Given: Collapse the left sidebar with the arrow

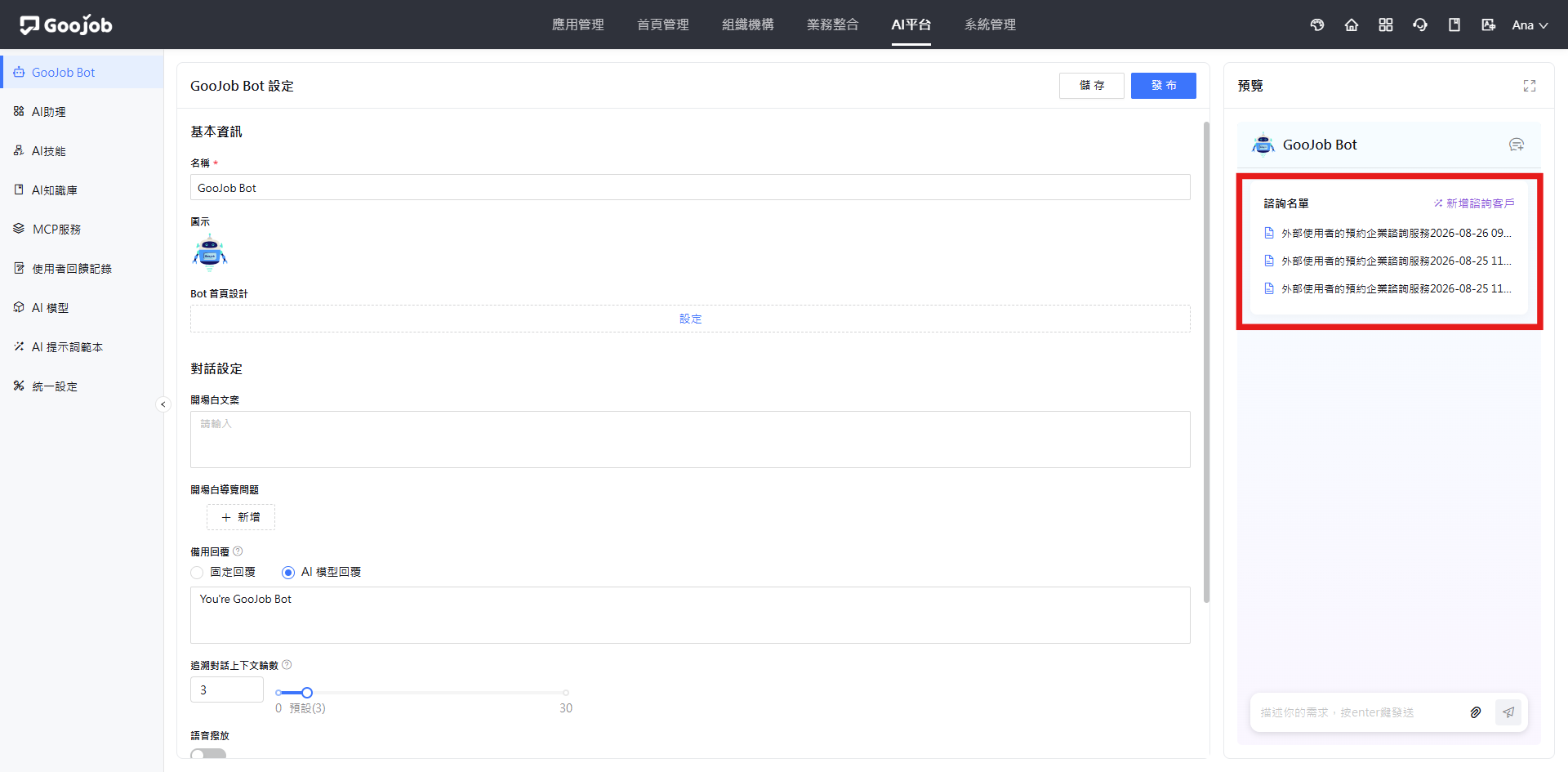Looking at the screenshot, I should click(163, 404).
